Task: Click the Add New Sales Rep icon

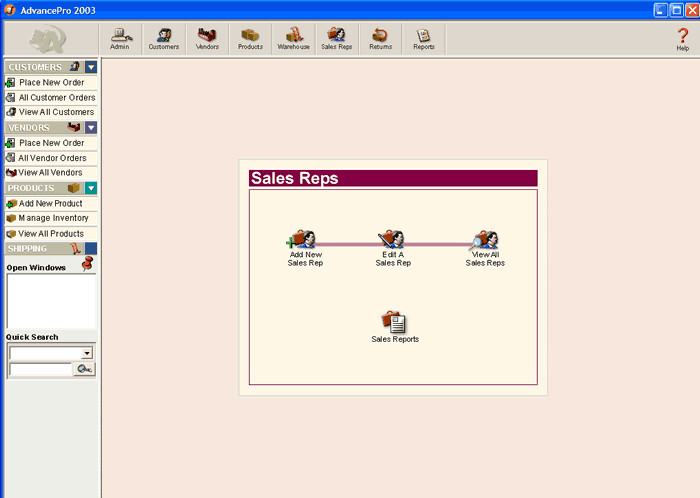Action: click(302, 239)
